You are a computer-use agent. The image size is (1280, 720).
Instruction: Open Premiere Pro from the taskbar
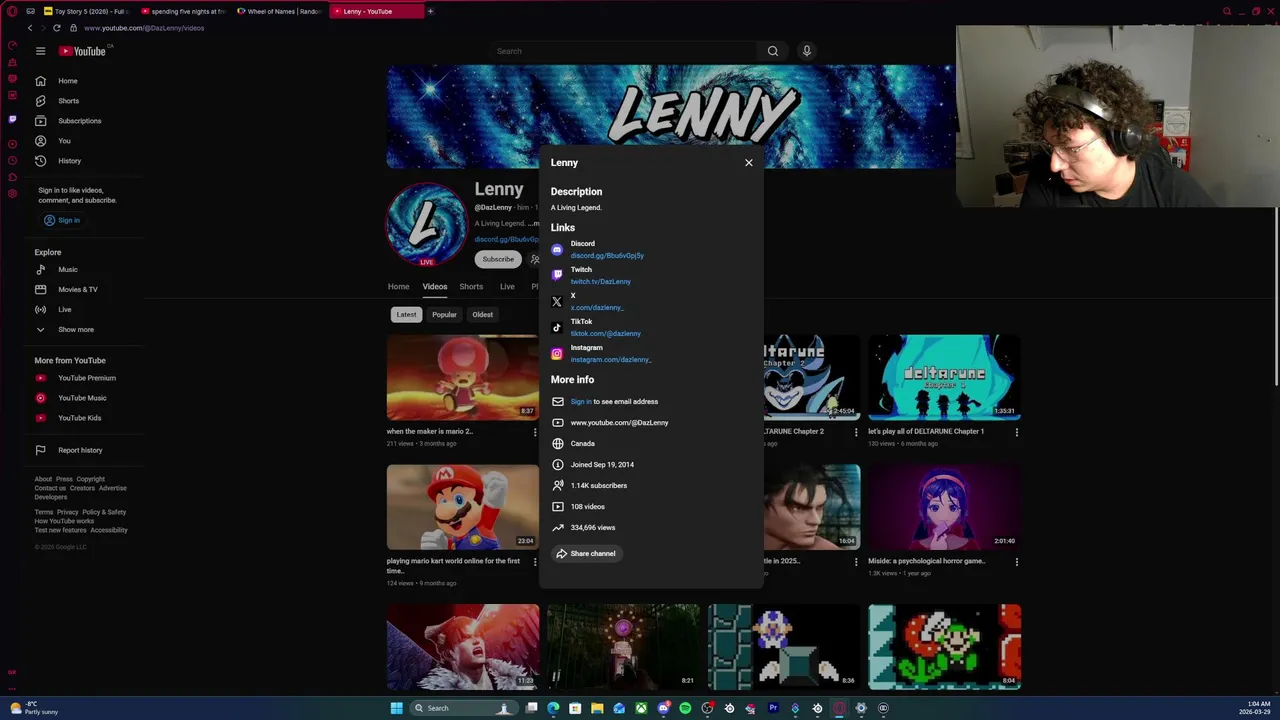click(773, 708)
